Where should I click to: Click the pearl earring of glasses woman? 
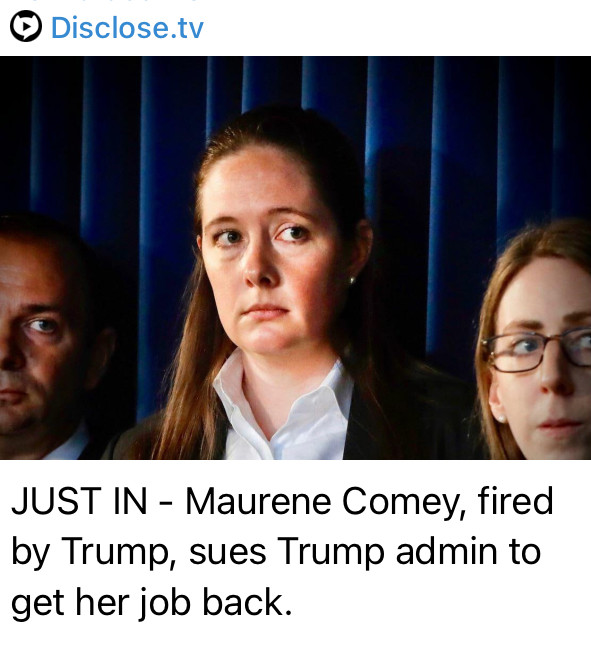(x=502, y=418)
